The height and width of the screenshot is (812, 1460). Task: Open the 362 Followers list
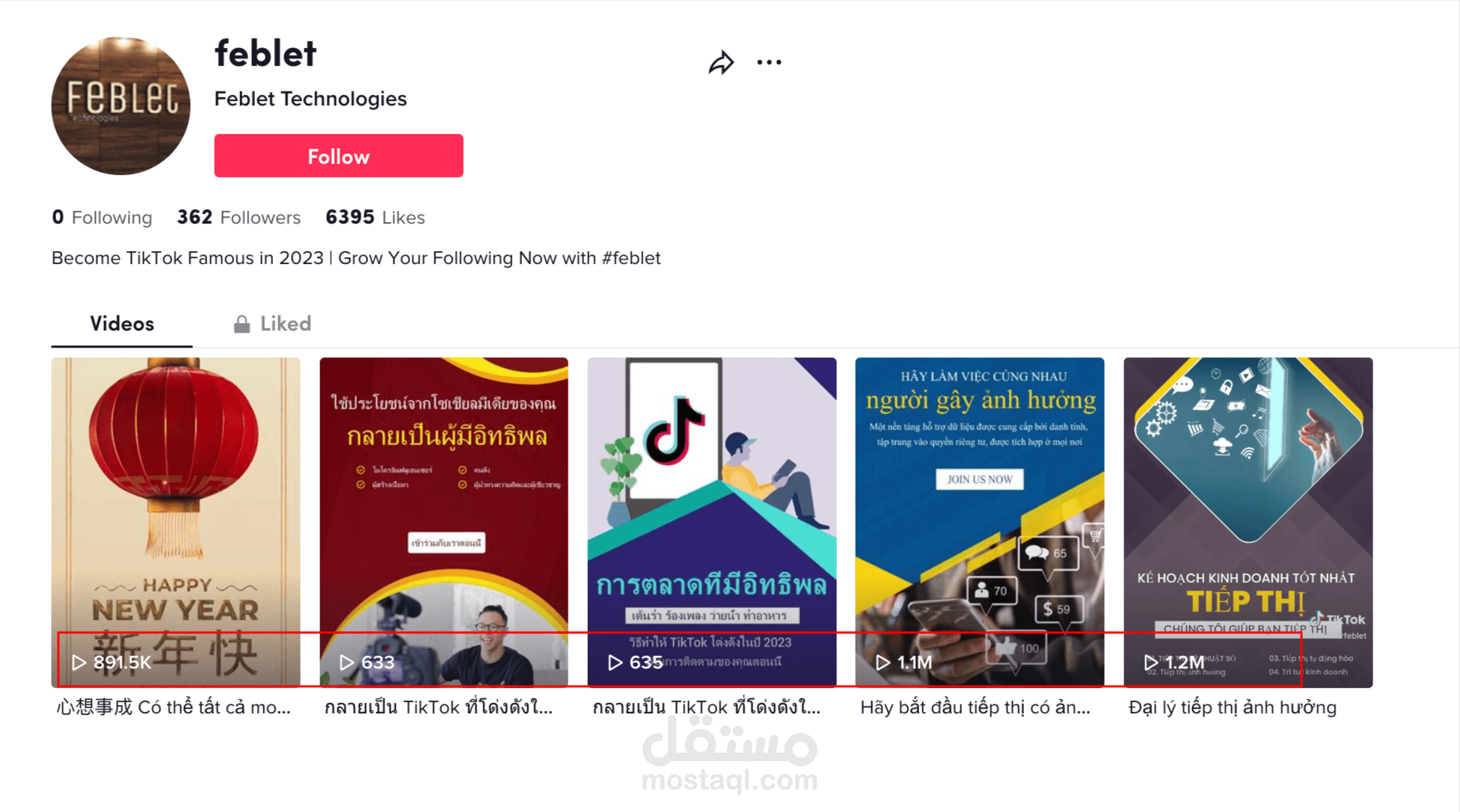coord(239,218)
